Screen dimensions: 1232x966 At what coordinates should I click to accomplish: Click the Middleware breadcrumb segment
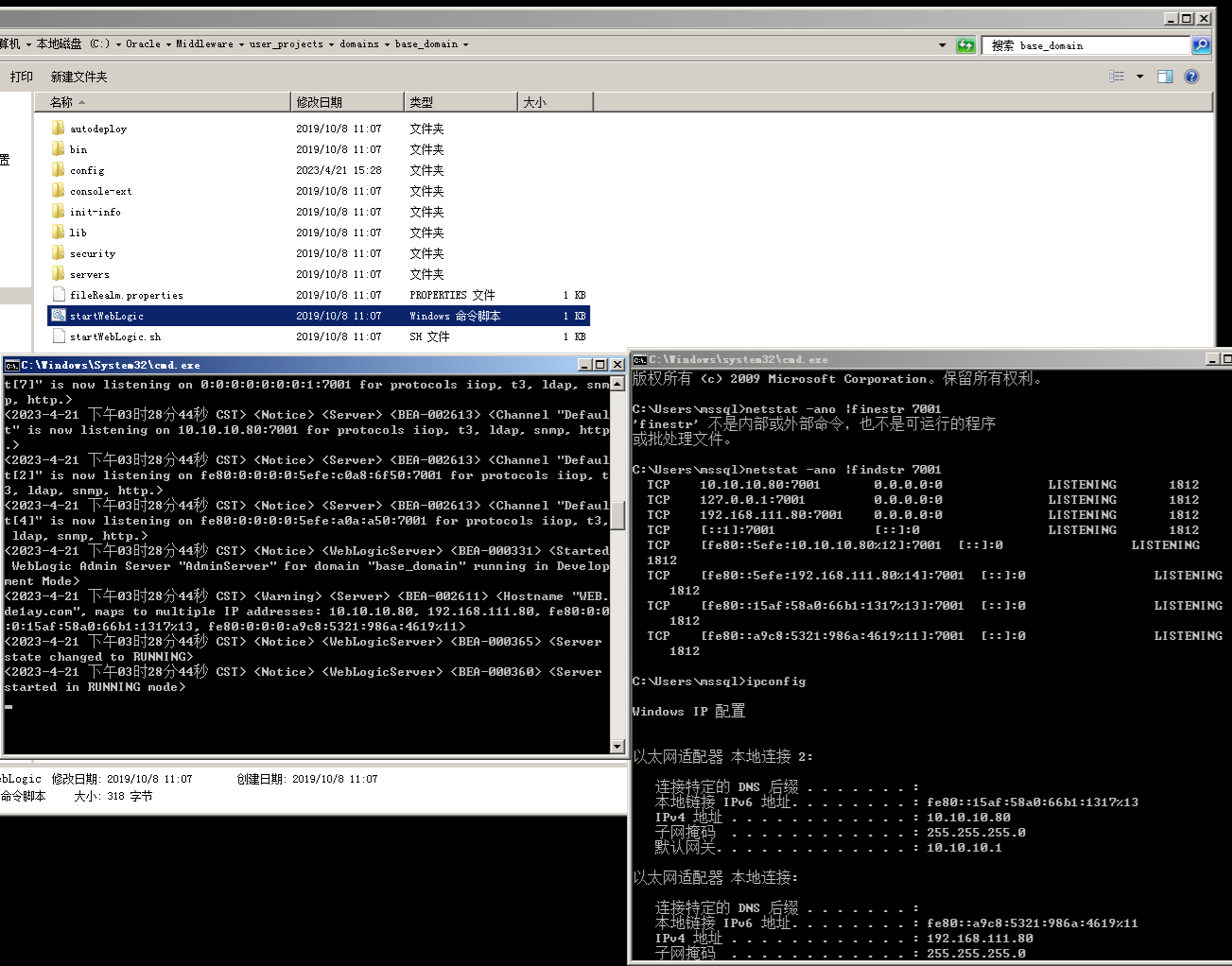(204, 44)
